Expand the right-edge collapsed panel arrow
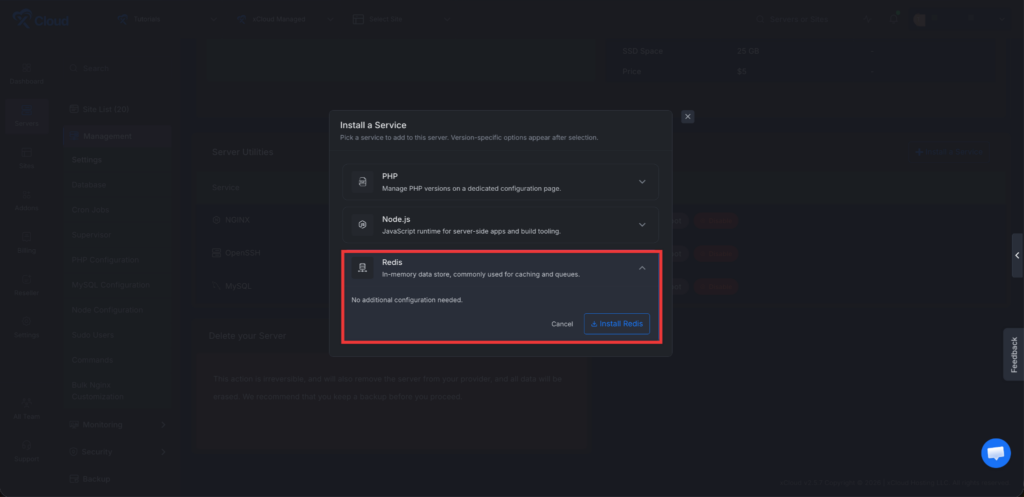1024x497 pixels. pyautogui.click(x=1017, y=255)
